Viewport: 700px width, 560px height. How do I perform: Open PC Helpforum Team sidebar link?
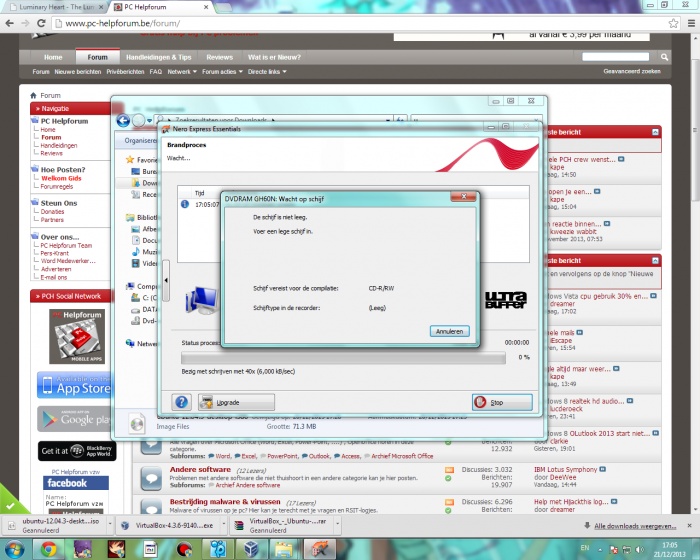[66, 245]
